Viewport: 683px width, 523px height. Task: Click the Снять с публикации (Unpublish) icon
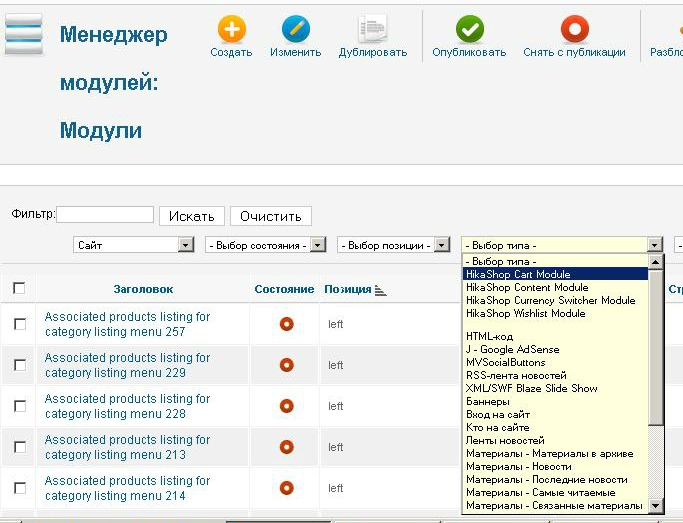(x=574, y=30)
